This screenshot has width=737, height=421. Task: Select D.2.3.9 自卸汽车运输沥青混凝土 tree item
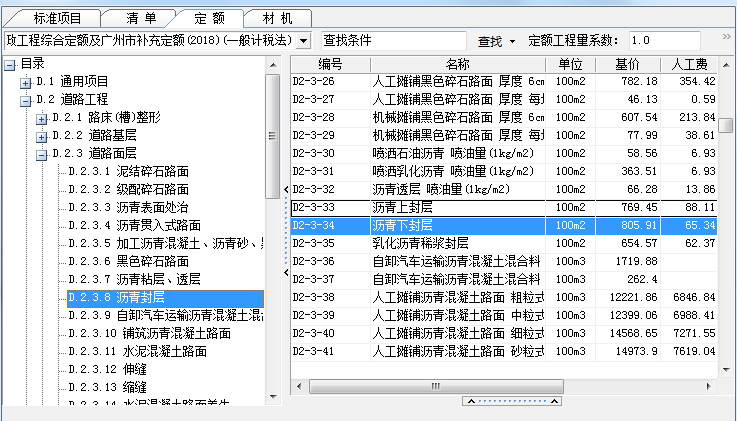(x=165, y=315)
